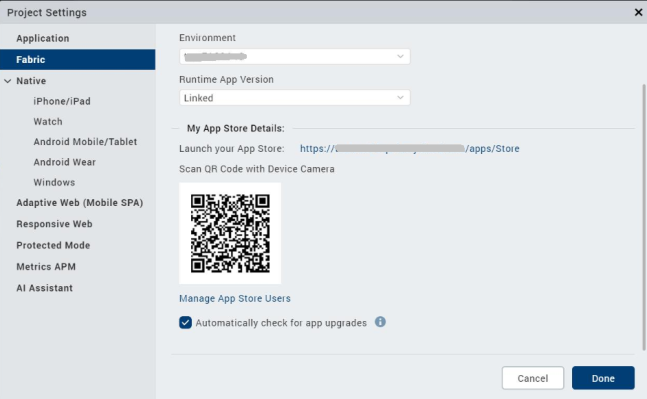The image size is (647, 399).
Task: Select the Fabric settings tab
Action: (78, 59)
